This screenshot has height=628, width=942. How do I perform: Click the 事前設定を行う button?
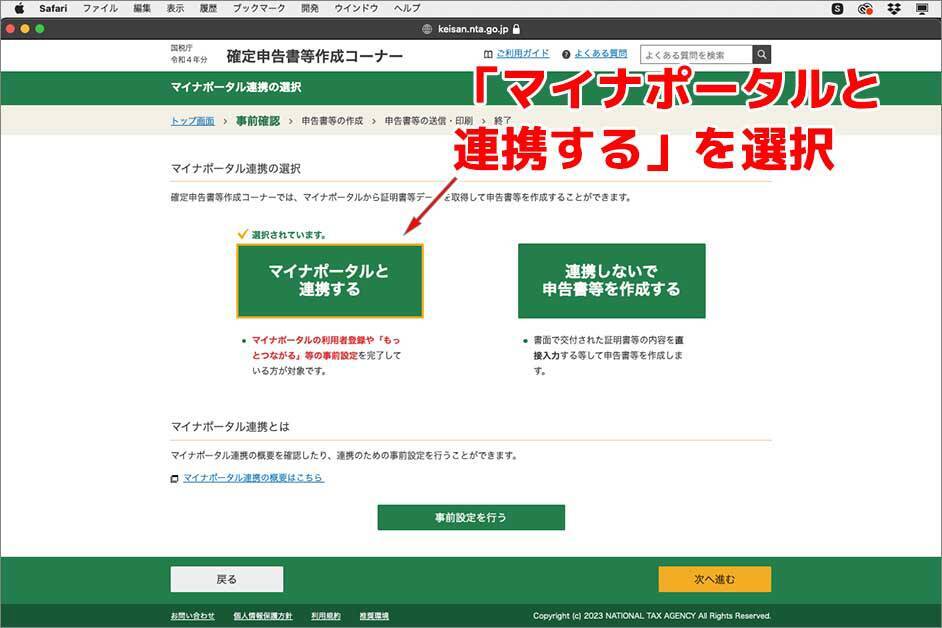(x=471, y=517)
